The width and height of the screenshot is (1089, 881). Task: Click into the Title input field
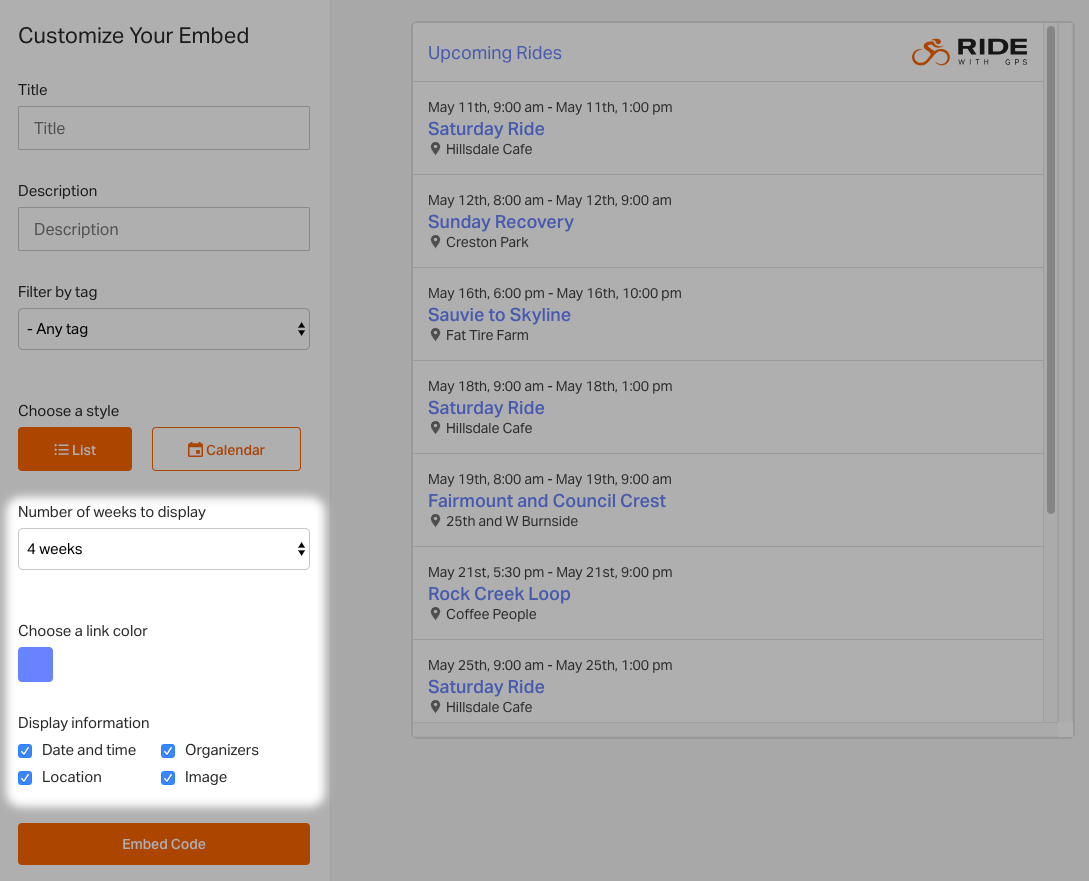pos(164,128)
